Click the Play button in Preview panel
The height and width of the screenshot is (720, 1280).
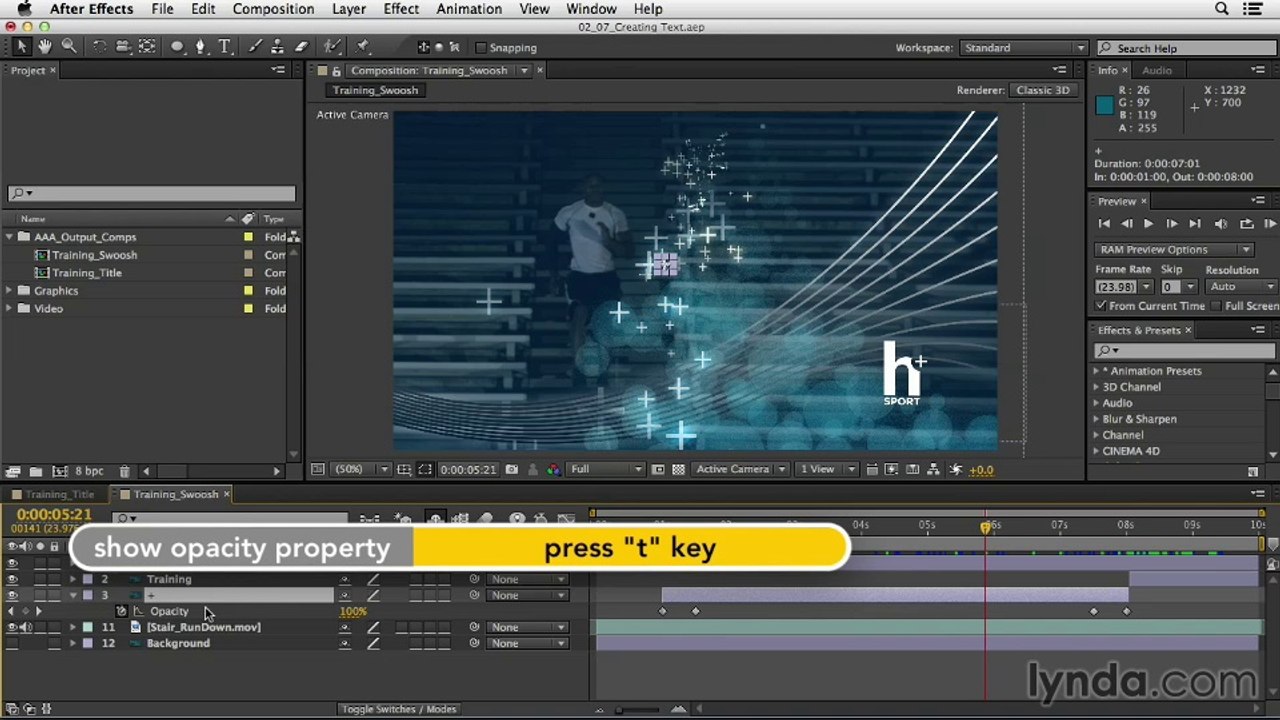point(1148,224)
